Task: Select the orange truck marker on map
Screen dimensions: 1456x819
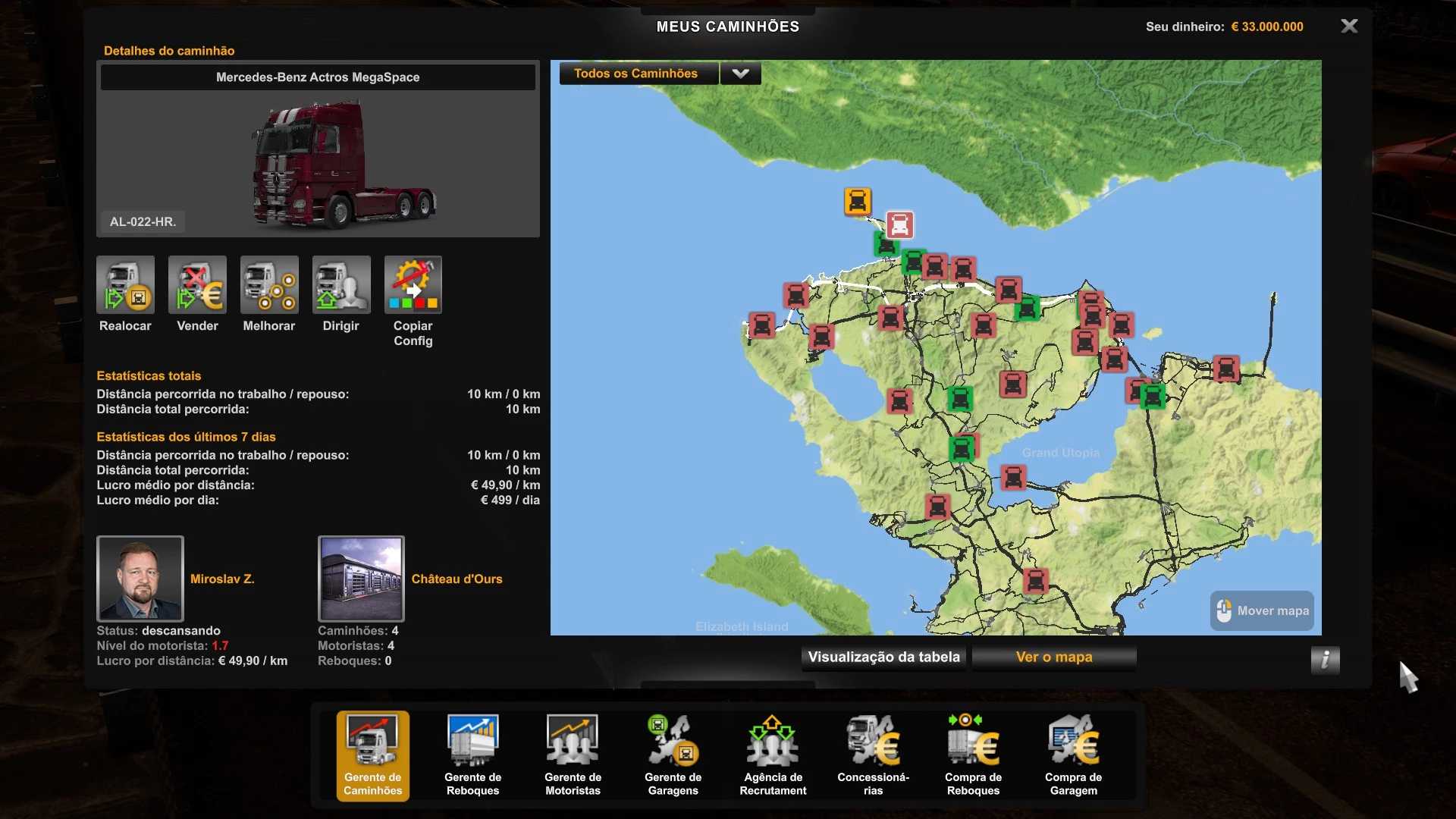Action: [x=857, y=202]
